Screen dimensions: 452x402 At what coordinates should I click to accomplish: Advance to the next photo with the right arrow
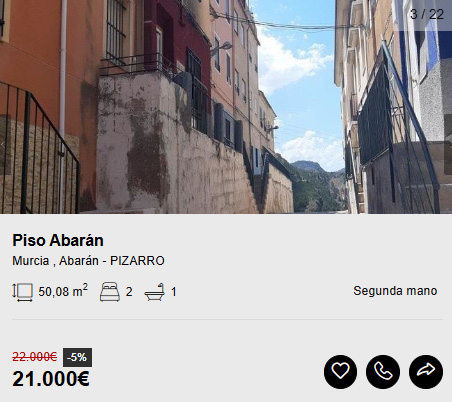pyautogui.click(x=448, y=145)
